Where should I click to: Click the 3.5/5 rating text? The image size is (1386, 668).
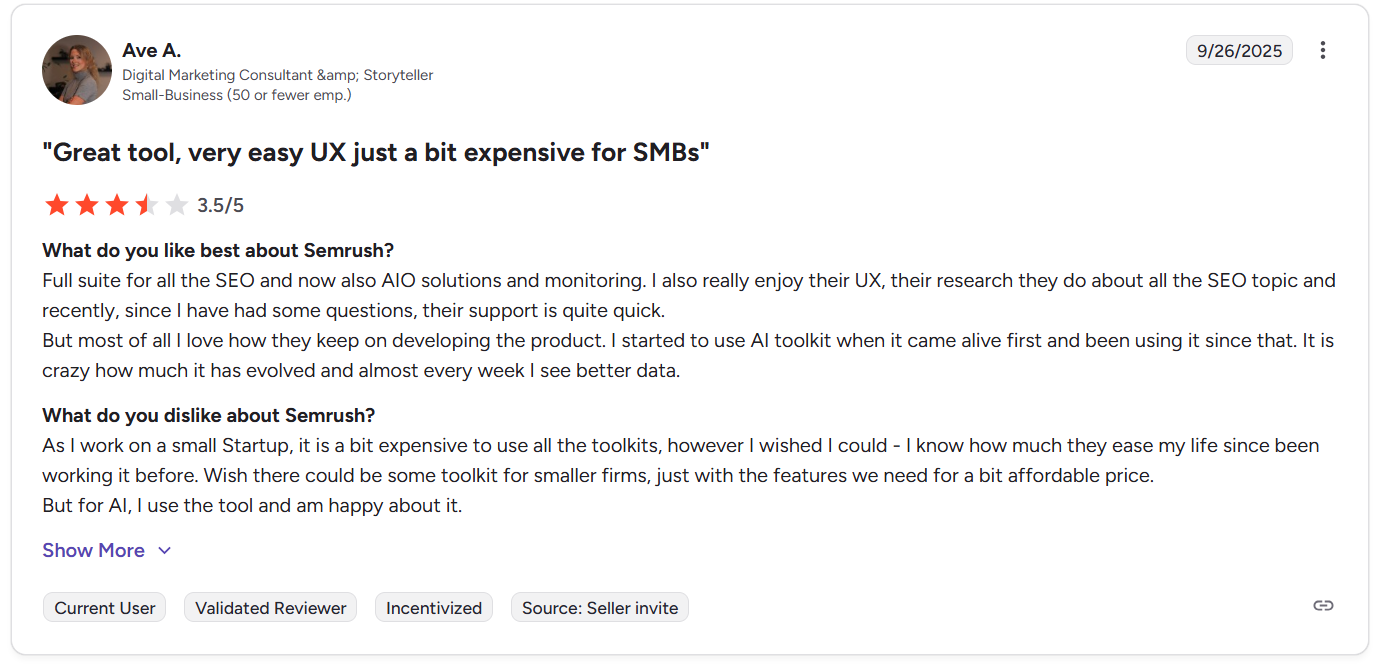[222, 204]
